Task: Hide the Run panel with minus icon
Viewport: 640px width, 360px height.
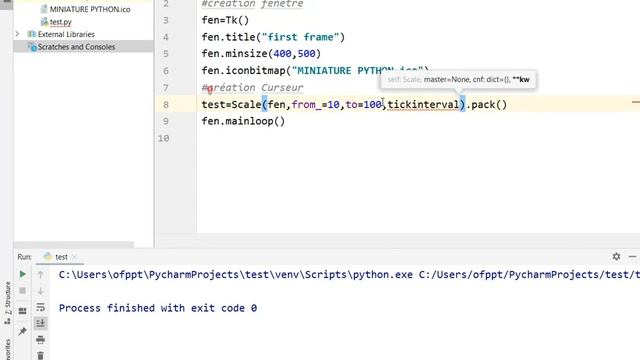Action: coord(633,256)
